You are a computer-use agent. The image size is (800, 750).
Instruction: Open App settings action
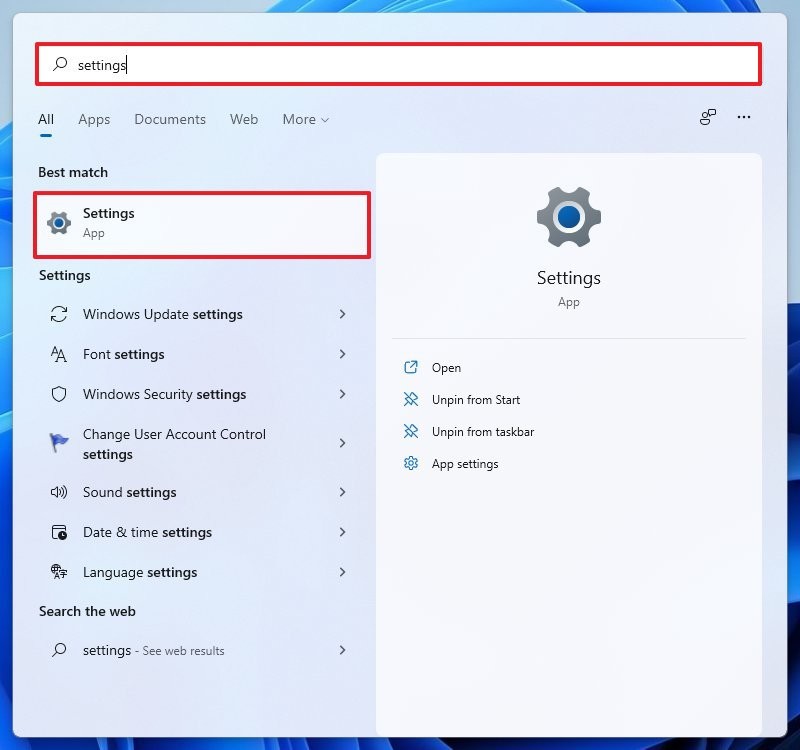tap(465, 464)
